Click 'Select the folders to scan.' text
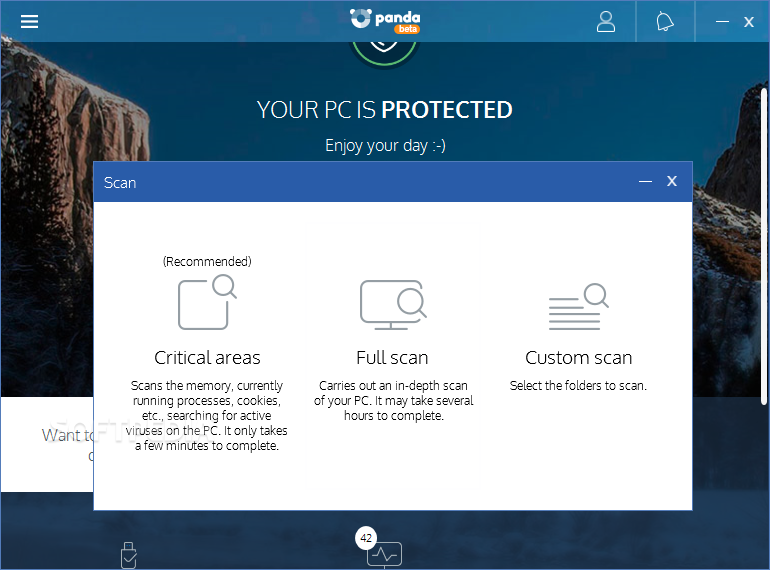Viewport: 770px width, 570px height. [578, 386]
